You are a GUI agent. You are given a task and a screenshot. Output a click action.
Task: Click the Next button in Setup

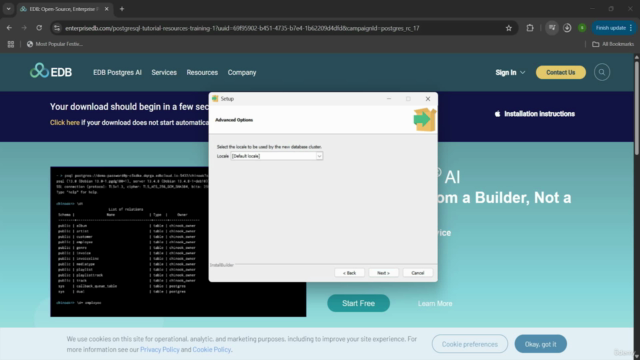pyautogui.click(x=383, y=273)
